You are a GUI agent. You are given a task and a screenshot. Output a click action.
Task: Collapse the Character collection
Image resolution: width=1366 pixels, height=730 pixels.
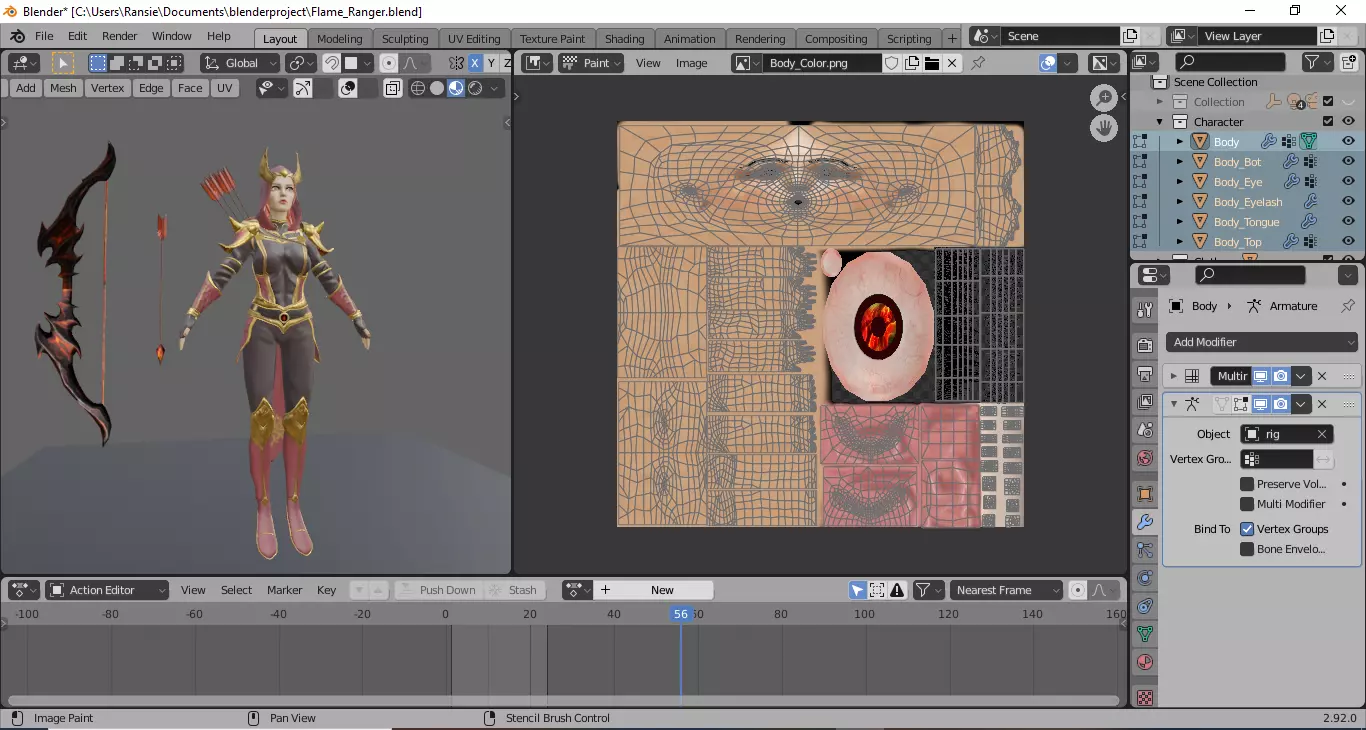(x=1160, y=122)
